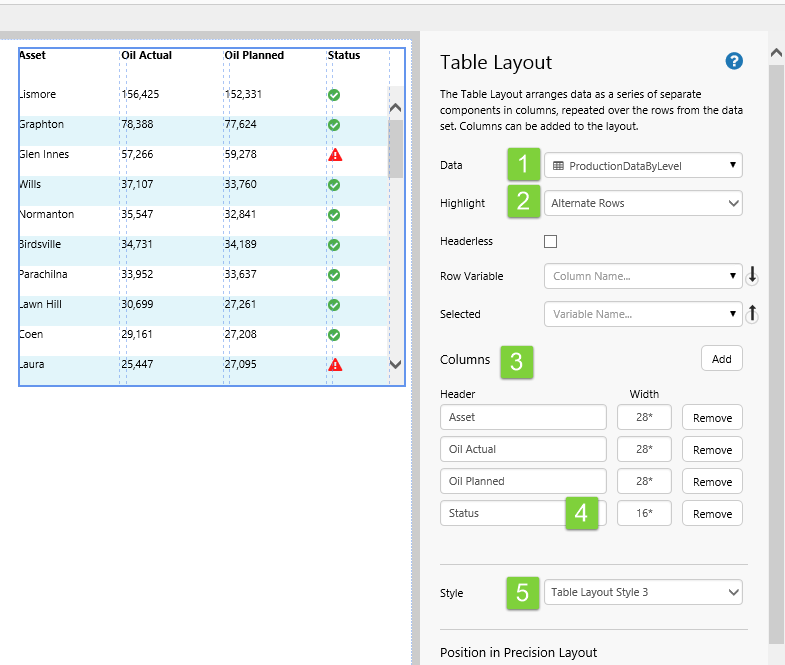Image resolution: width=785 pixels, height=665 pixels.
Task: Click the Oil Planned column header in table
Action: point(254,56)
